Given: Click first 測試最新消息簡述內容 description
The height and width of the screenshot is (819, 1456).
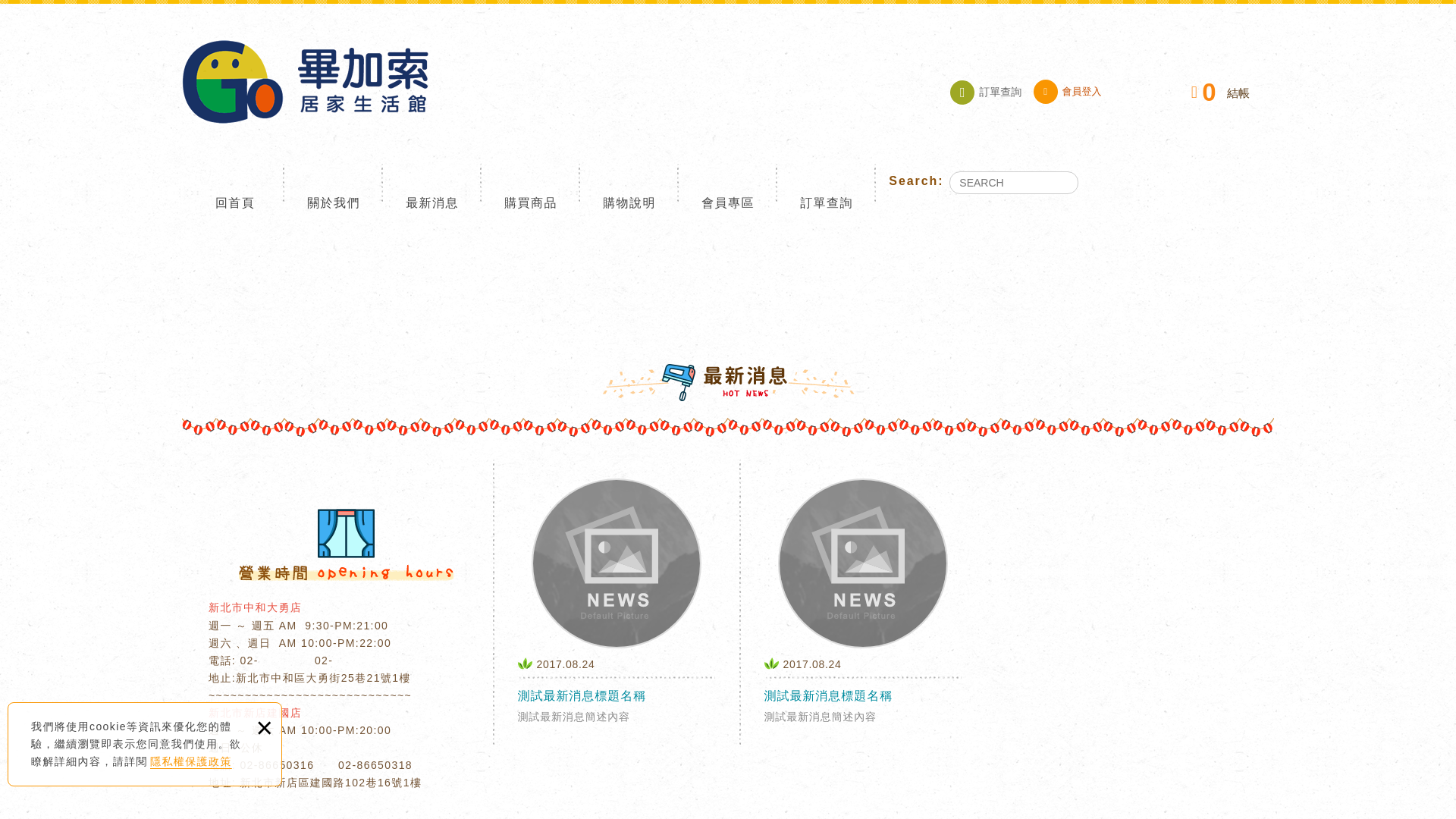Looking at the screenshot, I should (573, 717).
